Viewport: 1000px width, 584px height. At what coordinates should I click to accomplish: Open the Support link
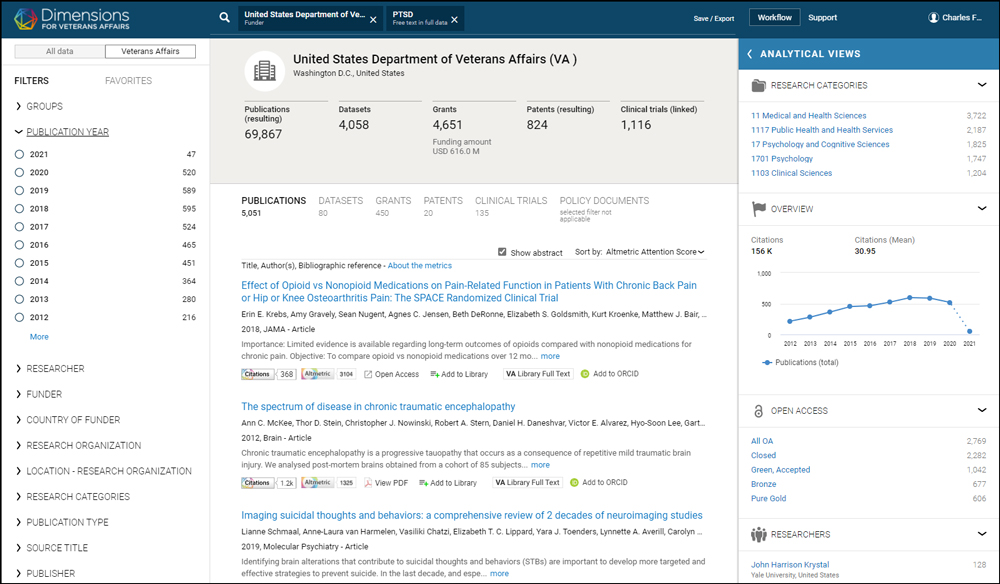coord(823,18)
